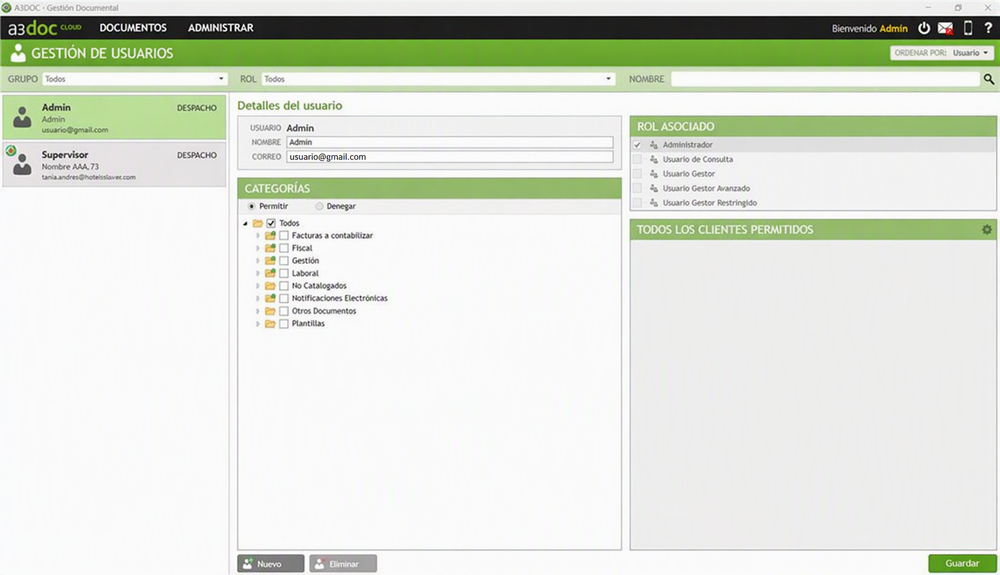Check Facturas a contabilizar checkbox

pyautogui.click(x=284, y=235)
